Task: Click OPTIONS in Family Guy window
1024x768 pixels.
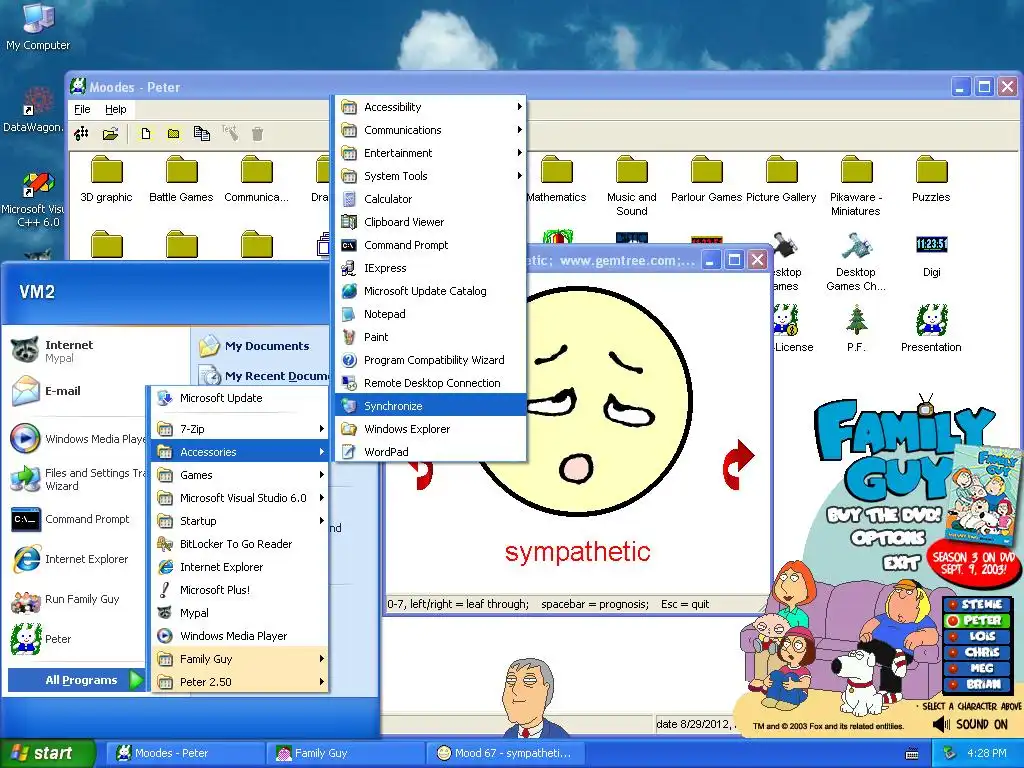Action: coord(888,538)
